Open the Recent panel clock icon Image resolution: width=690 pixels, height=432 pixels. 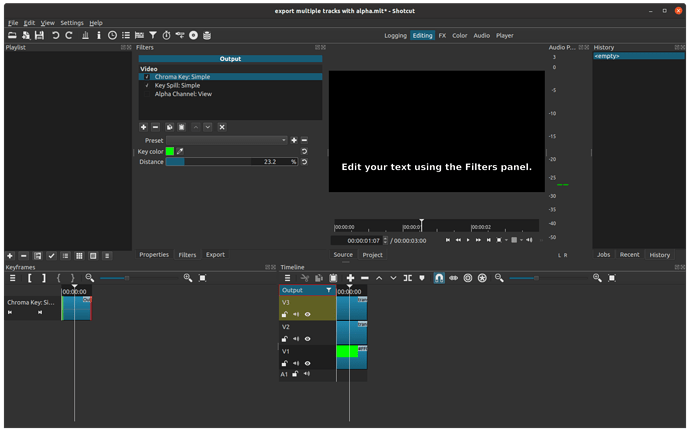coord(112,35)
